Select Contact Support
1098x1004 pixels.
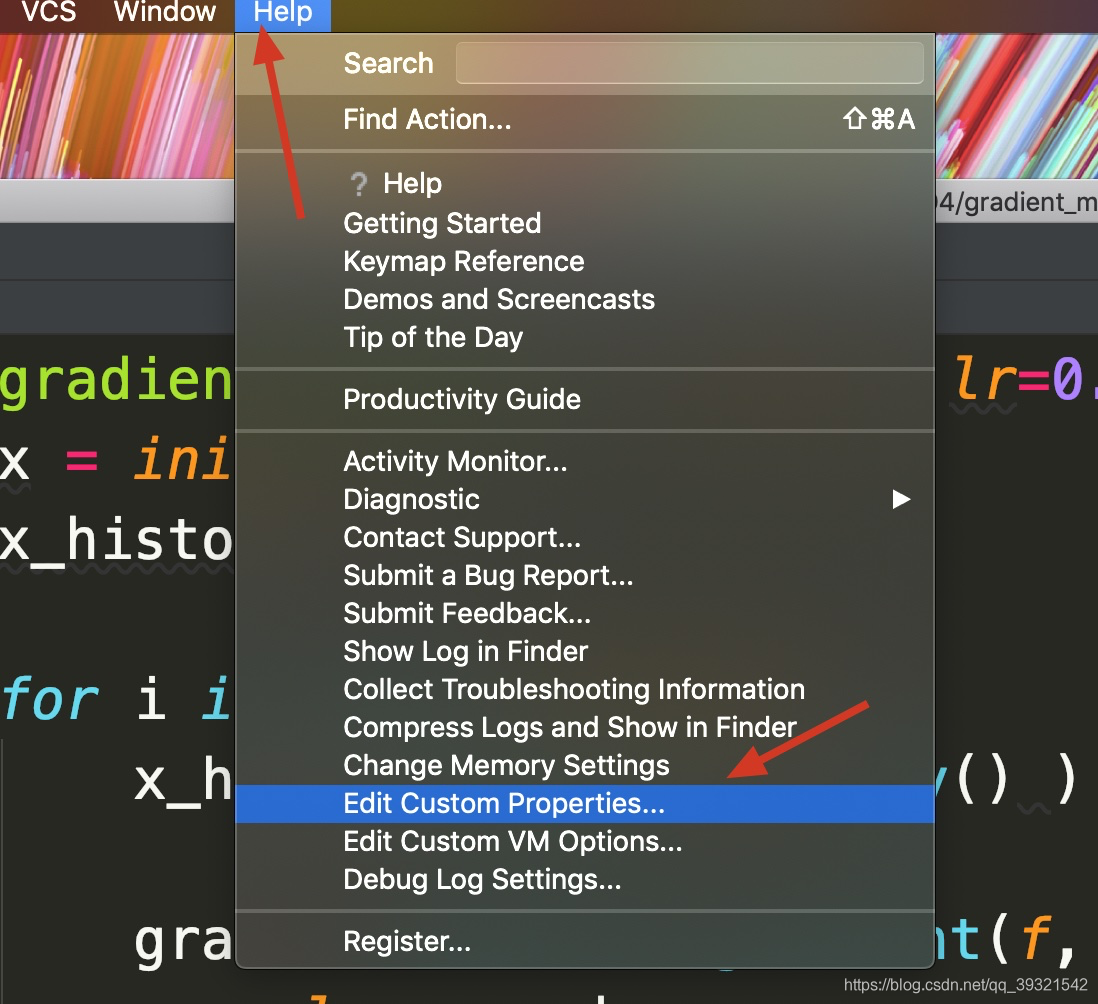[462, 537]
